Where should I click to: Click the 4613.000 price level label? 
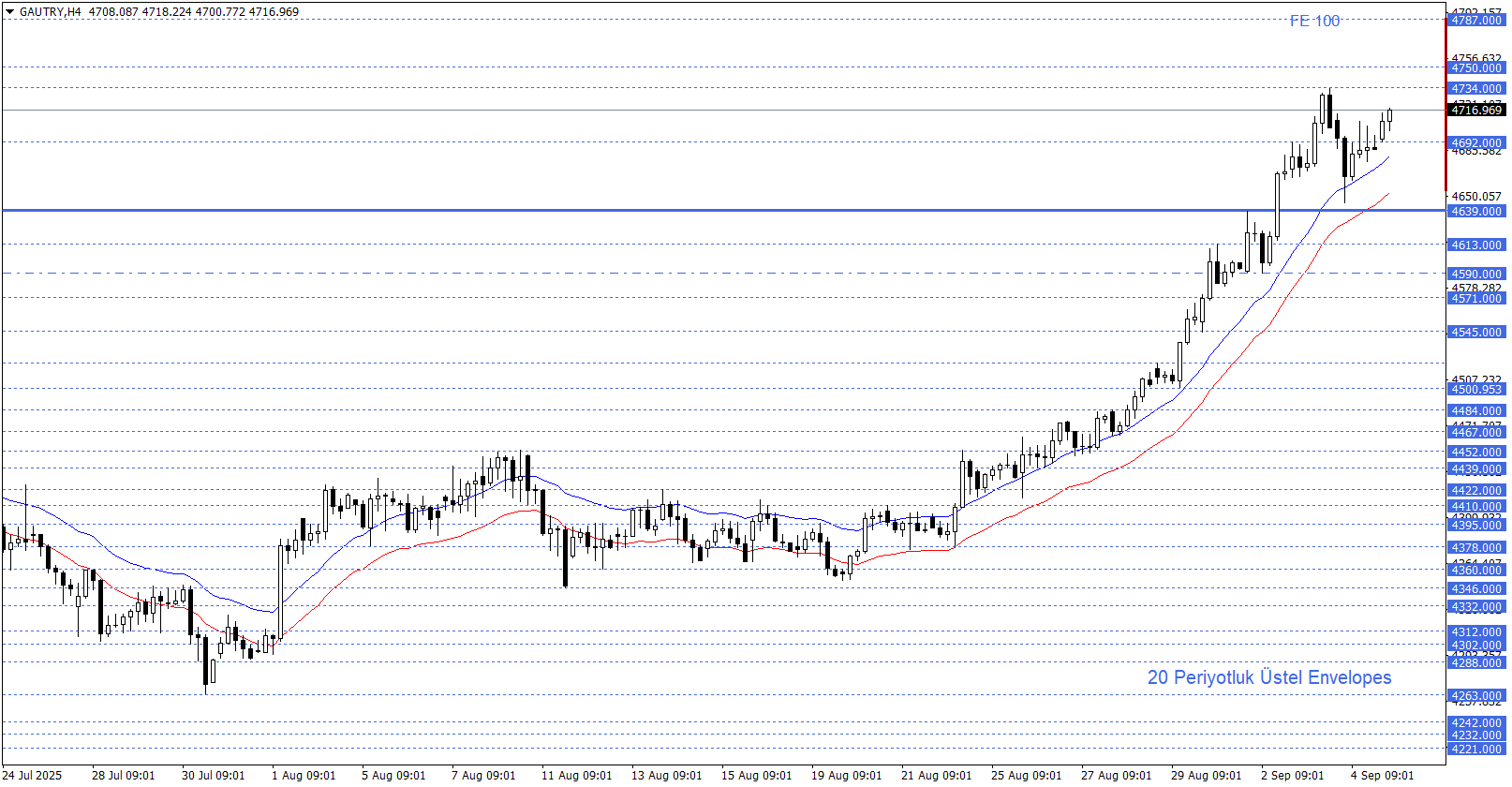pos(1476,245)
